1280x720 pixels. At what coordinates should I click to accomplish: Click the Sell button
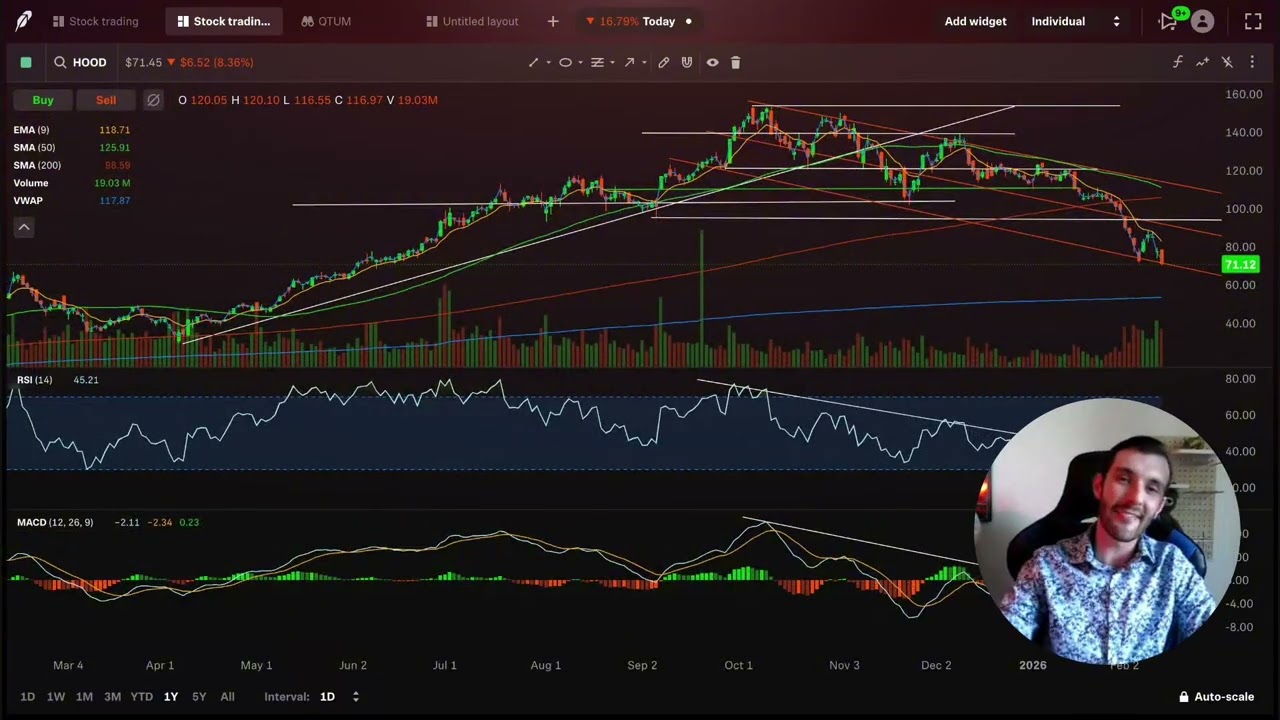click(x=106, y=100)
